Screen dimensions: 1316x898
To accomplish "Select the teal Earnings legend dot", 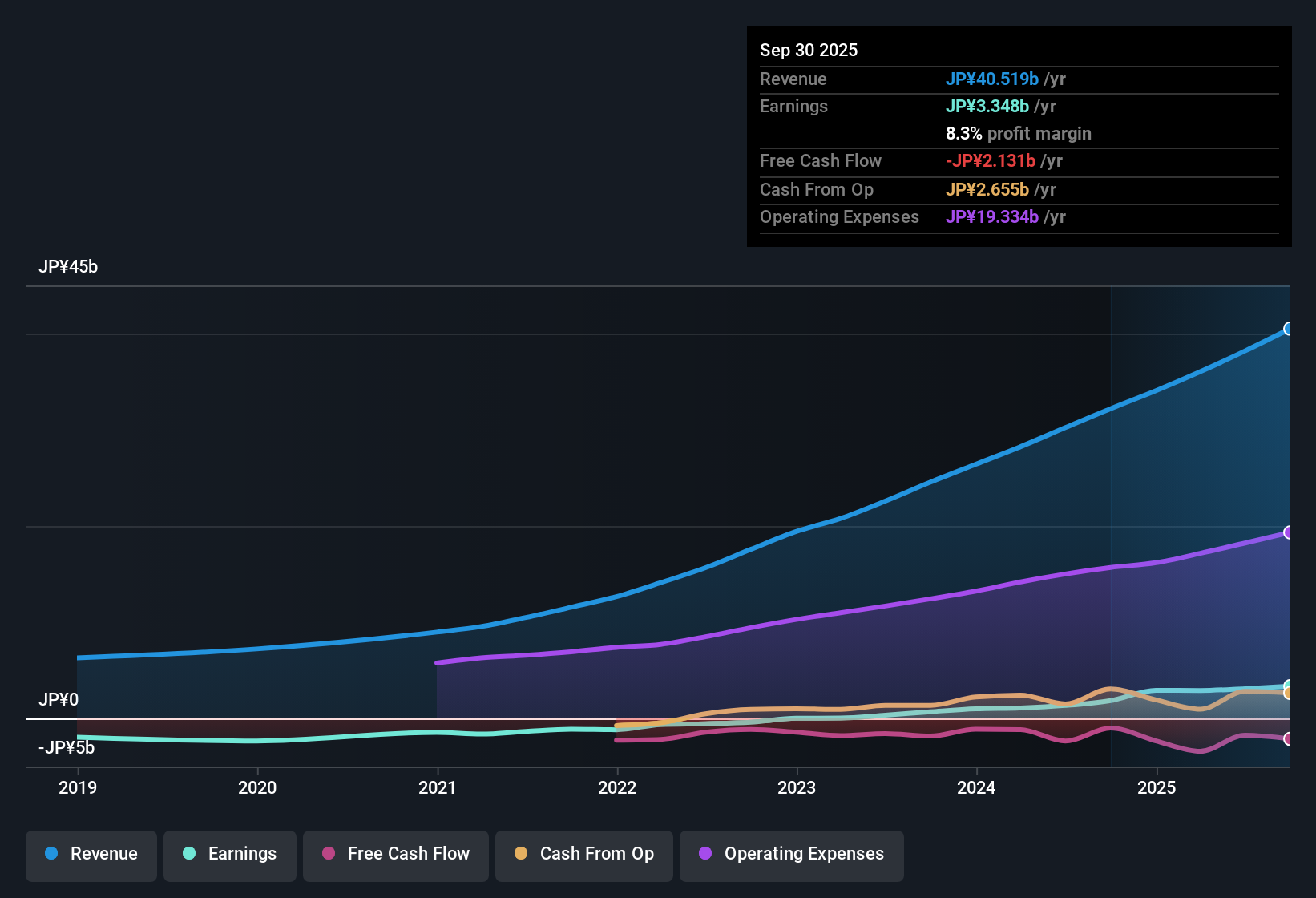I will [189, 854].
